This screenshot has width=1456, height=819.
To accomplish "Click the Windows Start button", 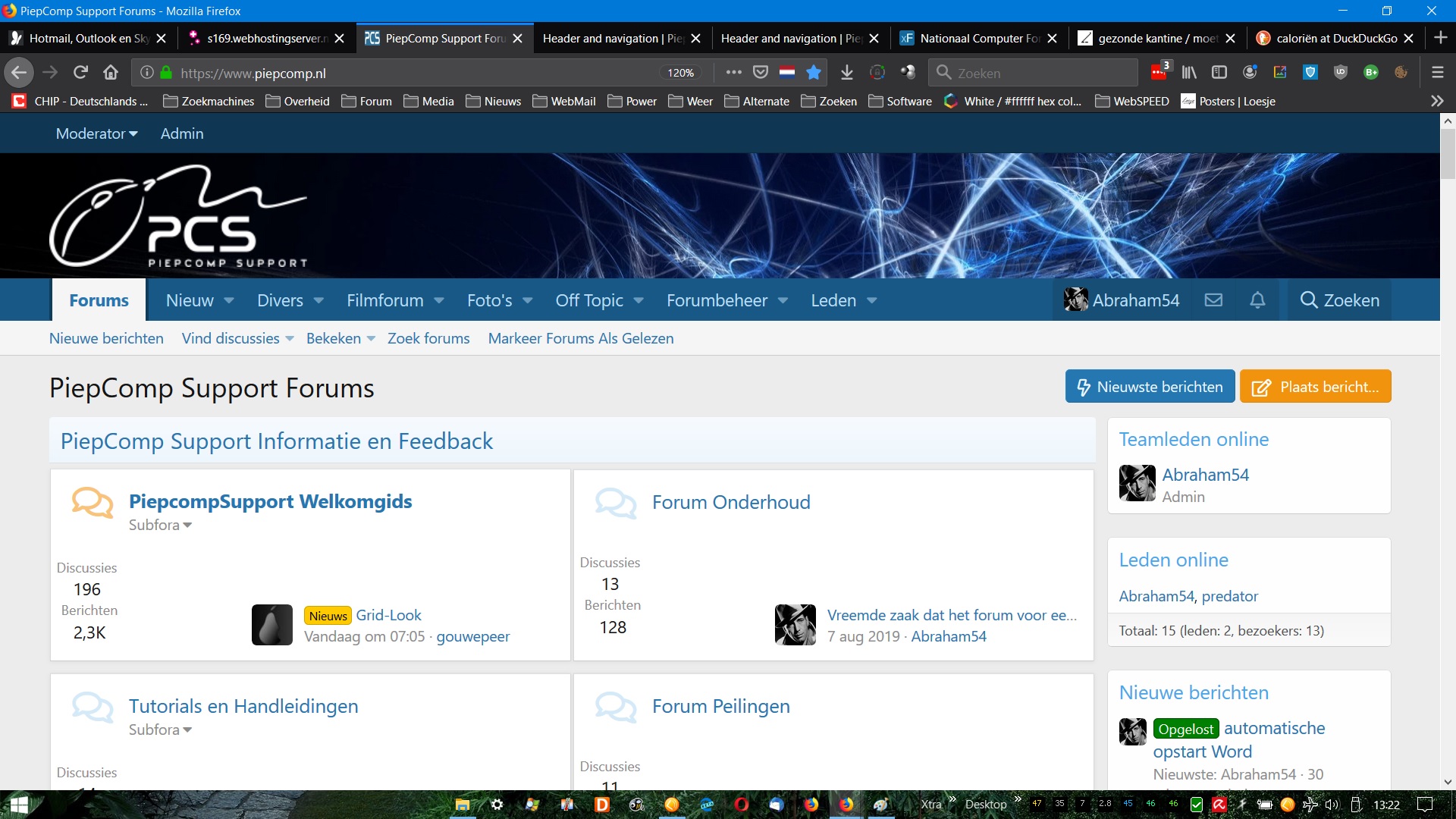I will point(18,805).
